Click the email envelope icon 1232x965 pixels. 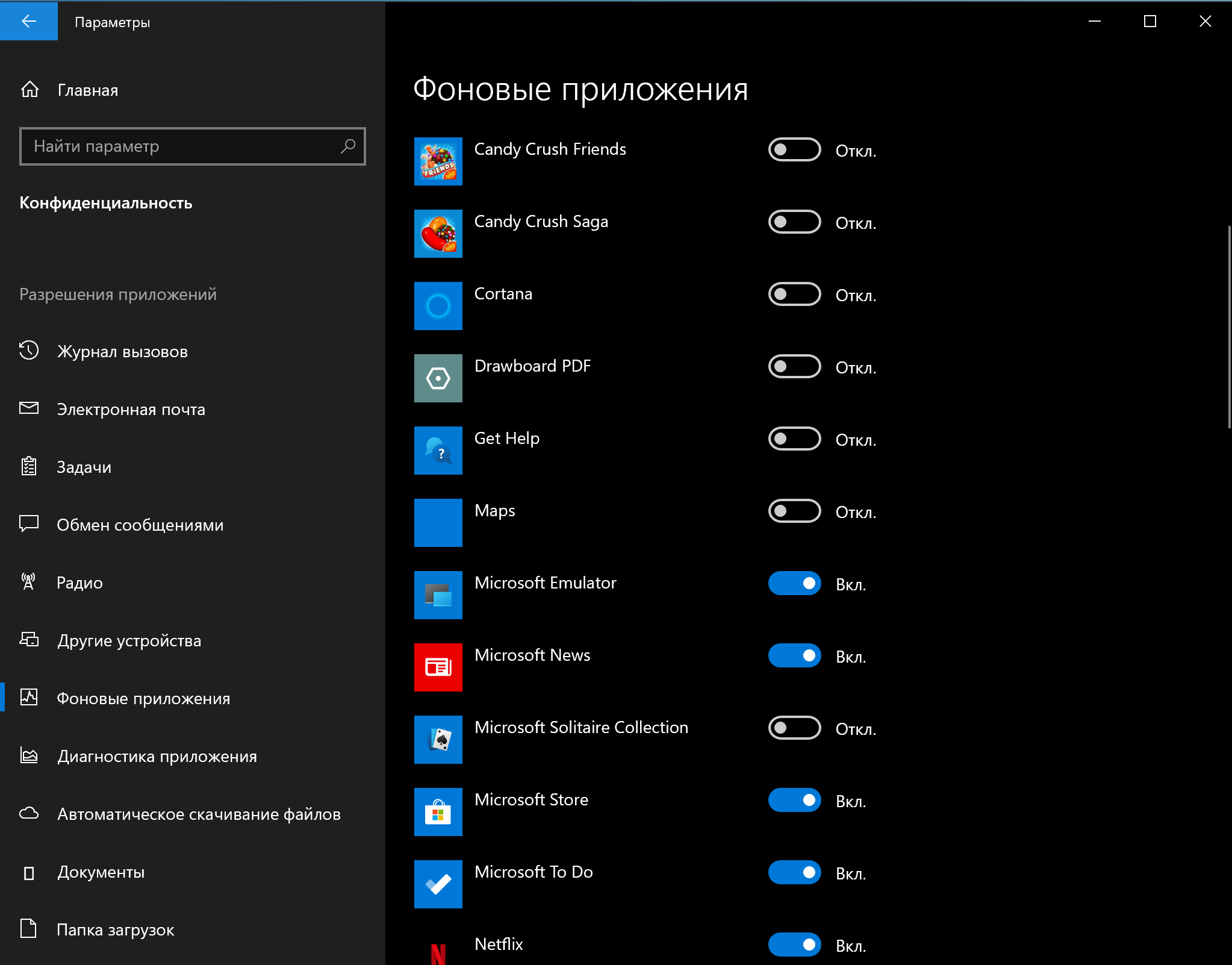tap(29, 408)
